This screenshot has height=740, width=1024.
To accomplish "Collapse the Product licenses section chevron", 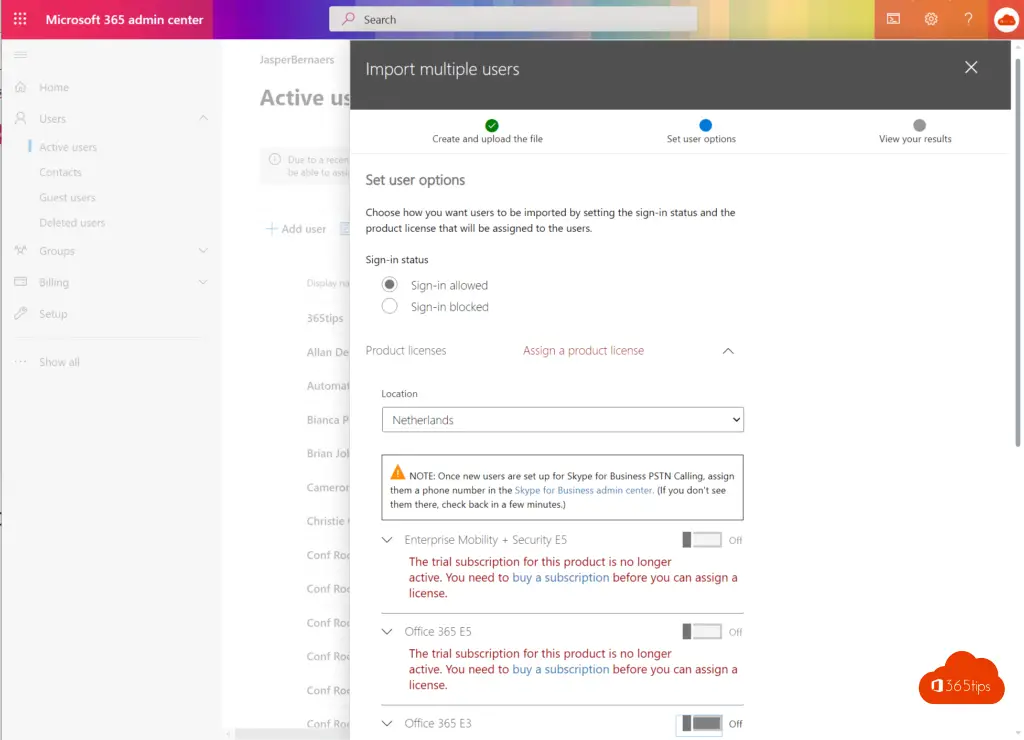I will [x=728, y=351].
